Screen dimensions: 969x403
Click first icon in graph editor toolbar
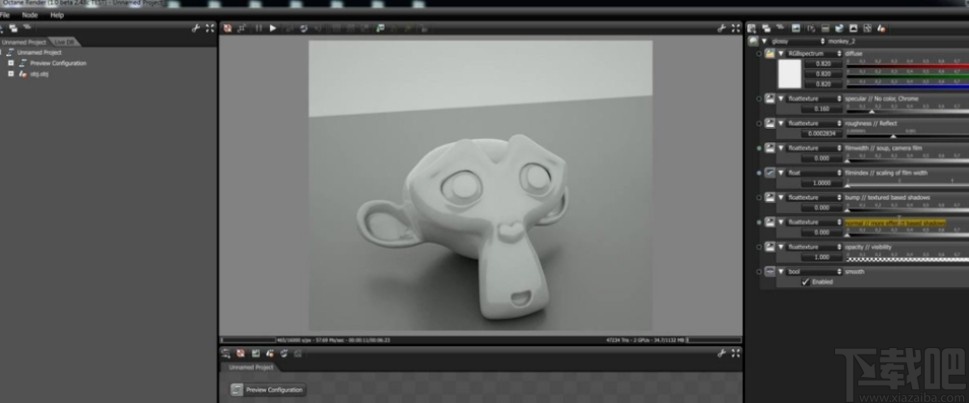coord(226,354)
